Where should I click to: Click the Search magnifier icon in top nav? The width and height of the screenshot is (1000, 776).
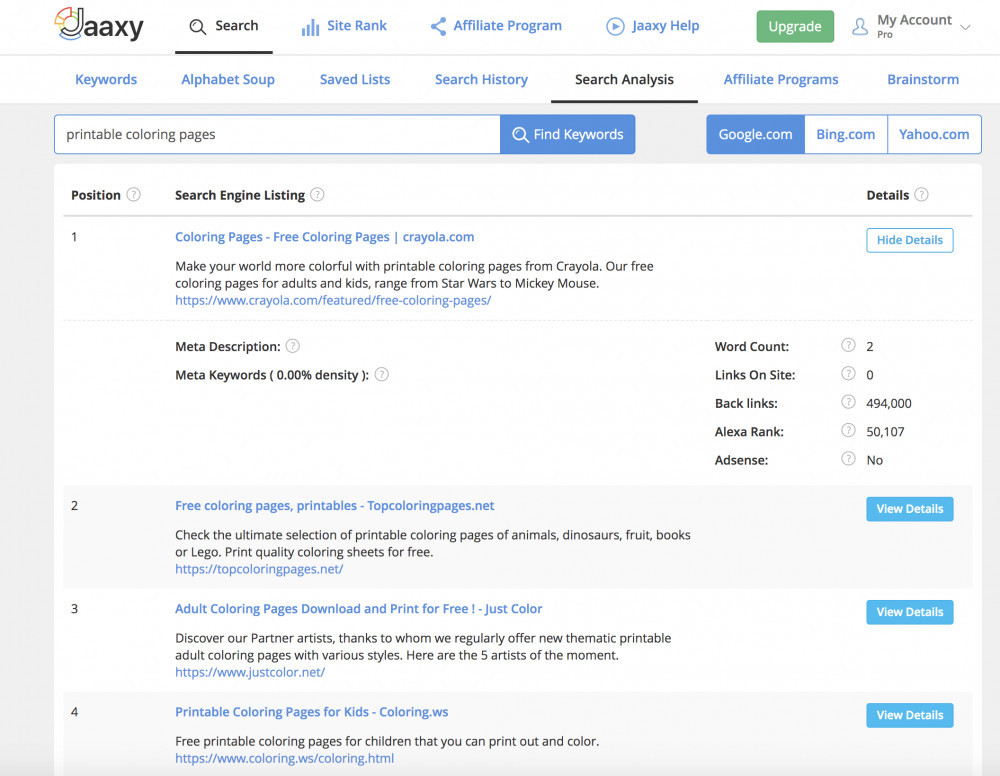pos(198,27)
